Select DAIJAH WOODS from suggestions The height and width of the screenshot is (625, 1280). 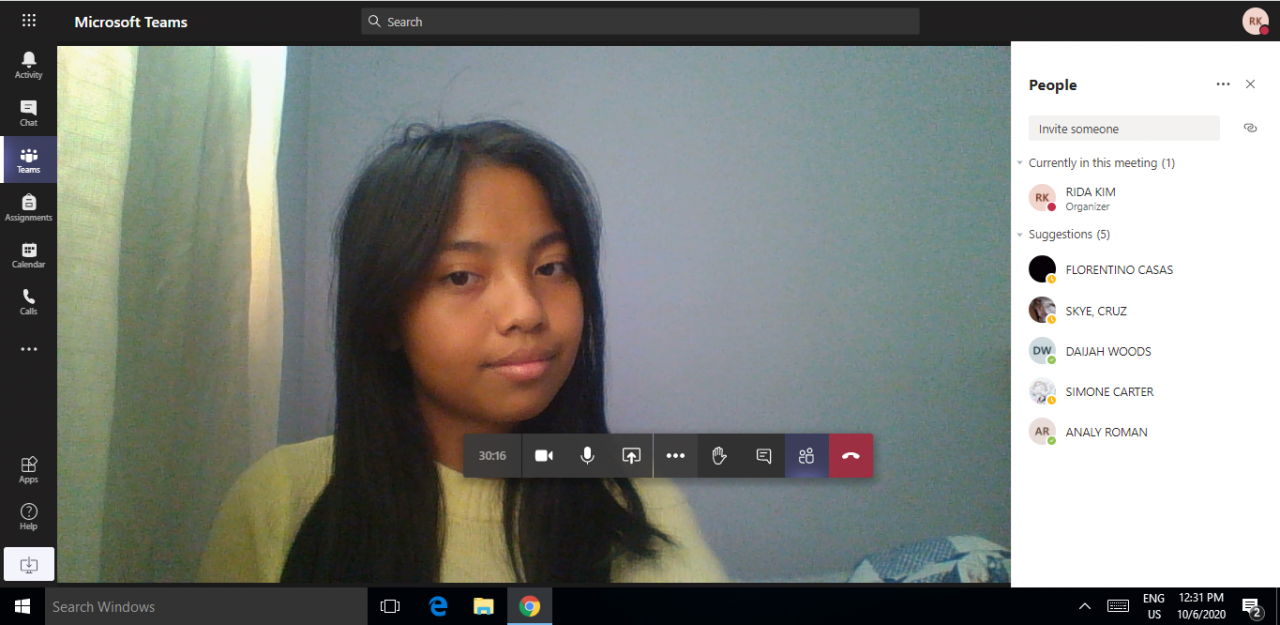(x=1107, y=351)
